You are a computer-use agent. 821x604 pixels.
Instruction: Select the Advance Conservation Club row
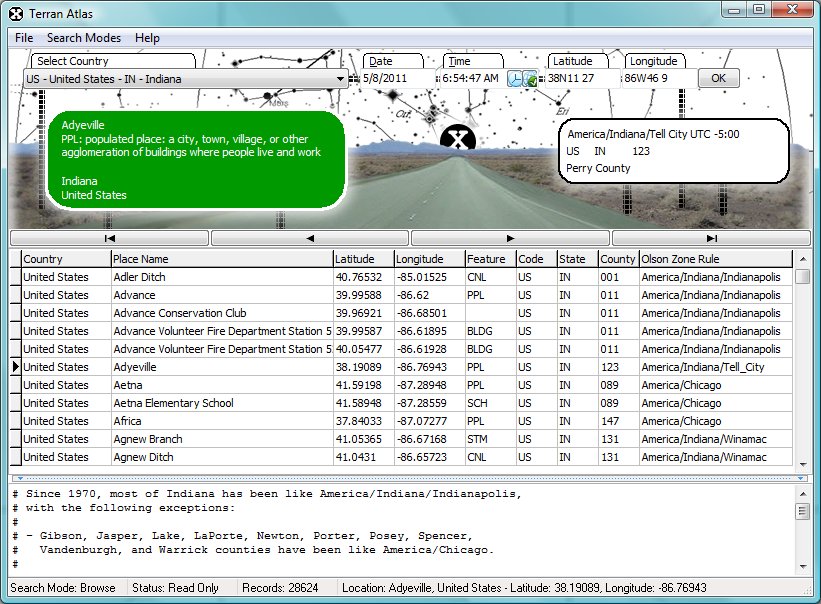[x=407, y=313]
